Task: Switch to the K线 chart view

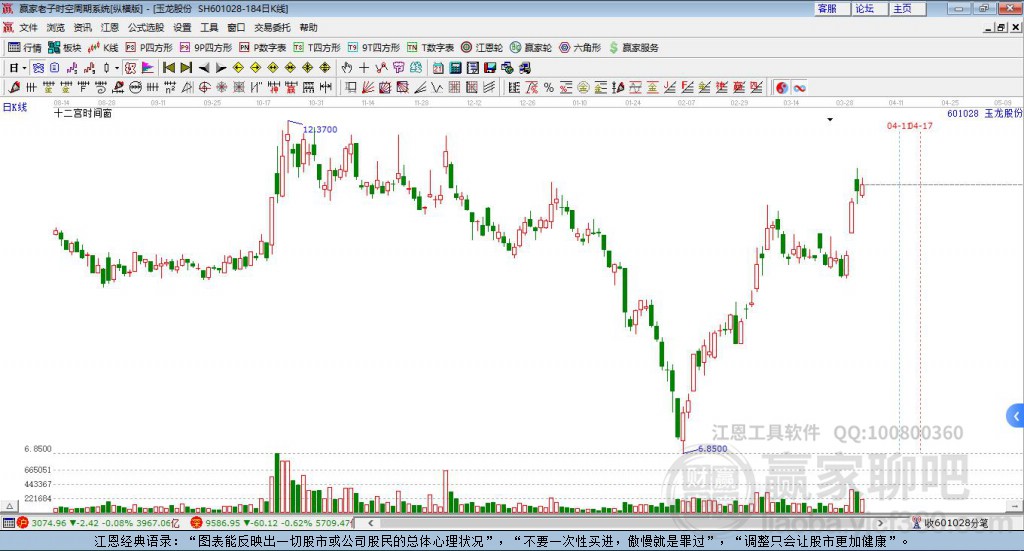Action: (103, 48)
